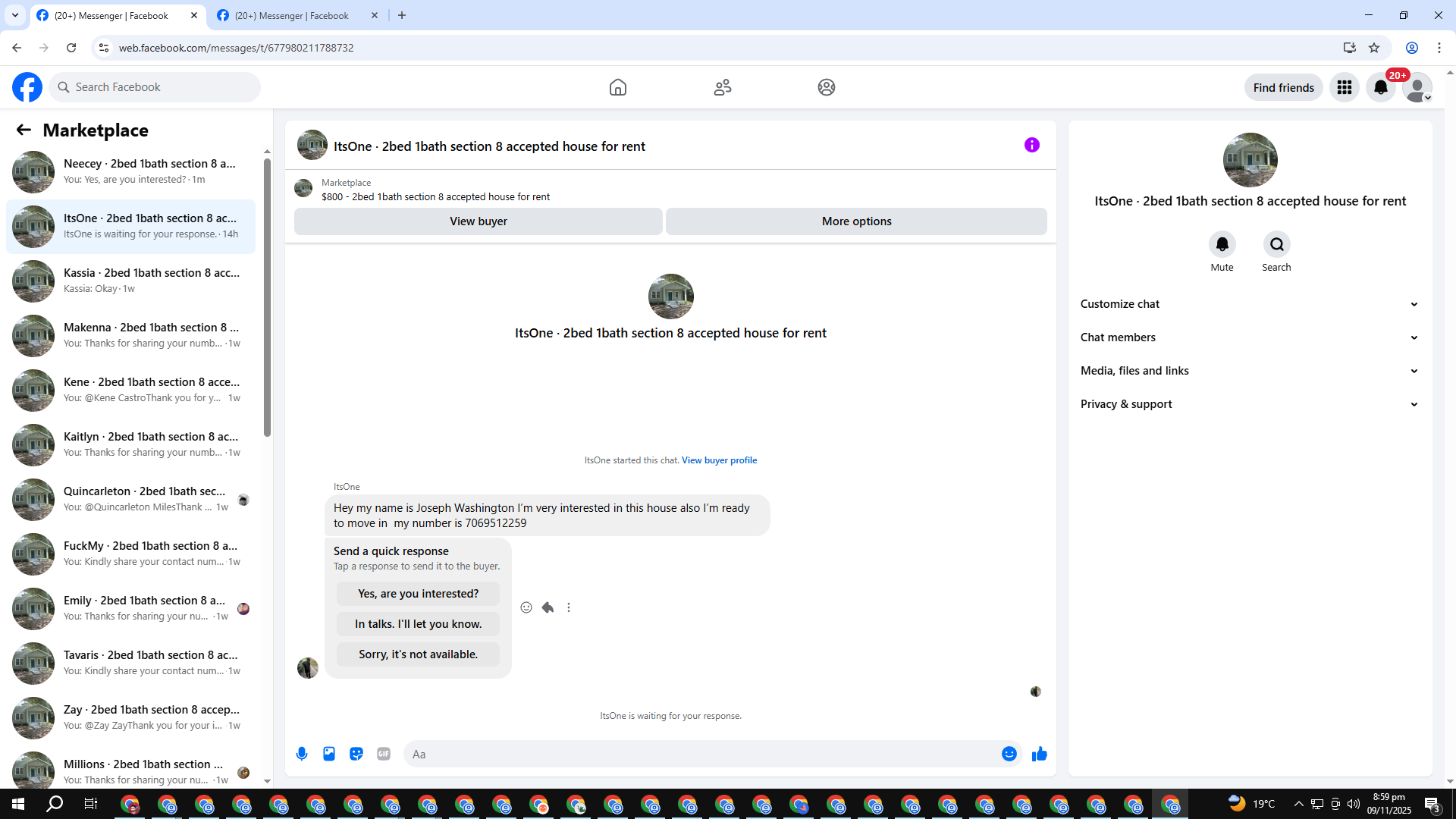Open the weather widget showing 19°C

[x=1252, y=804]
